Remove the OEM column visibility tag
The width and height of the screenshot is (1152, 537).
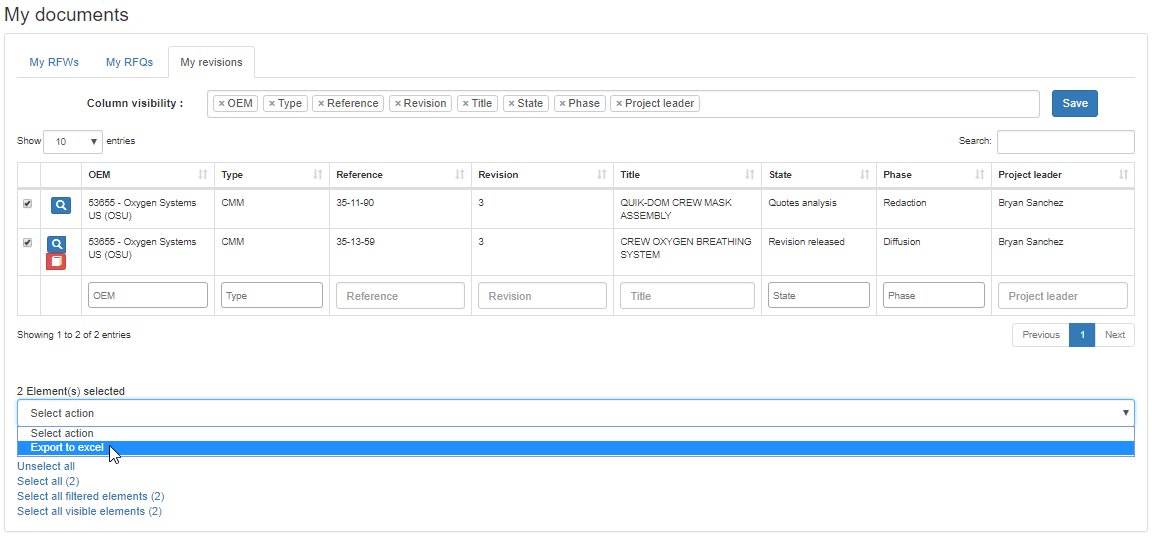221,104
